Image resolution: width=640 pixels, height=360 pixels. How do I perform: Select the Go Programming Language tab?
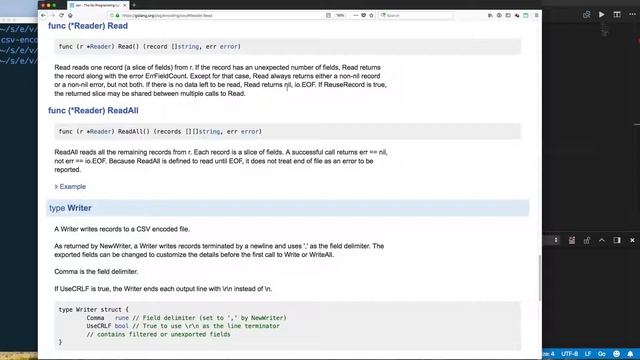(98, 5)
